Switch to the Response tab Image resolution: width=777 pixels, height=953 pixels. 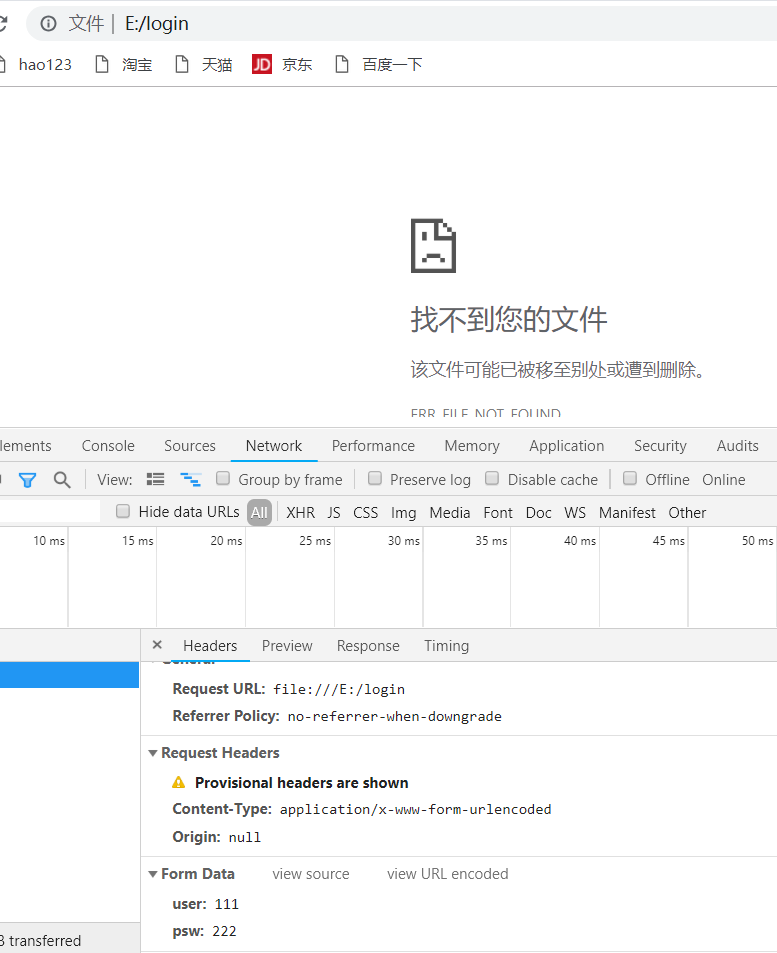click(x=368, y=645)
